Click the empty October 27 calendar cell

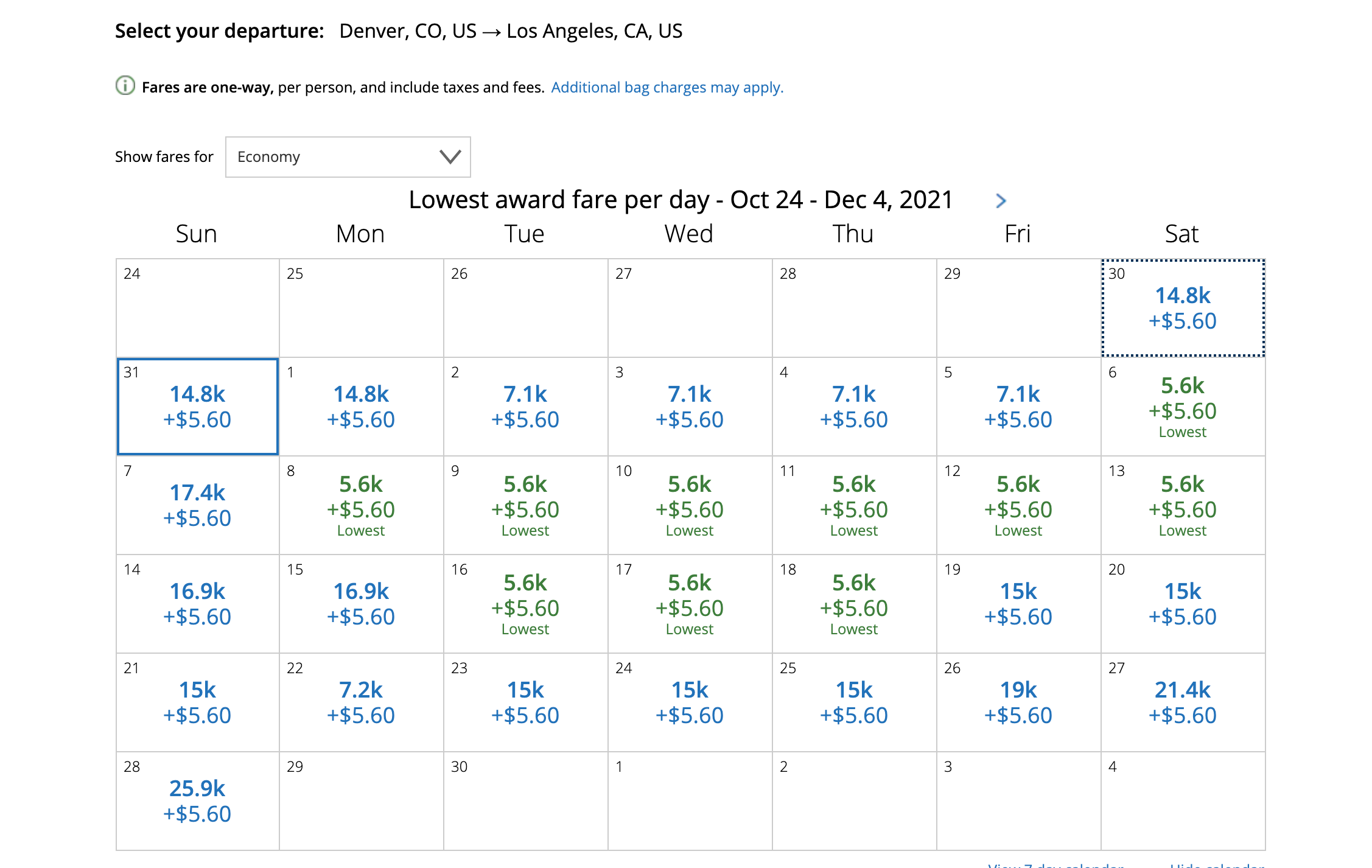[x=690, y=308]
